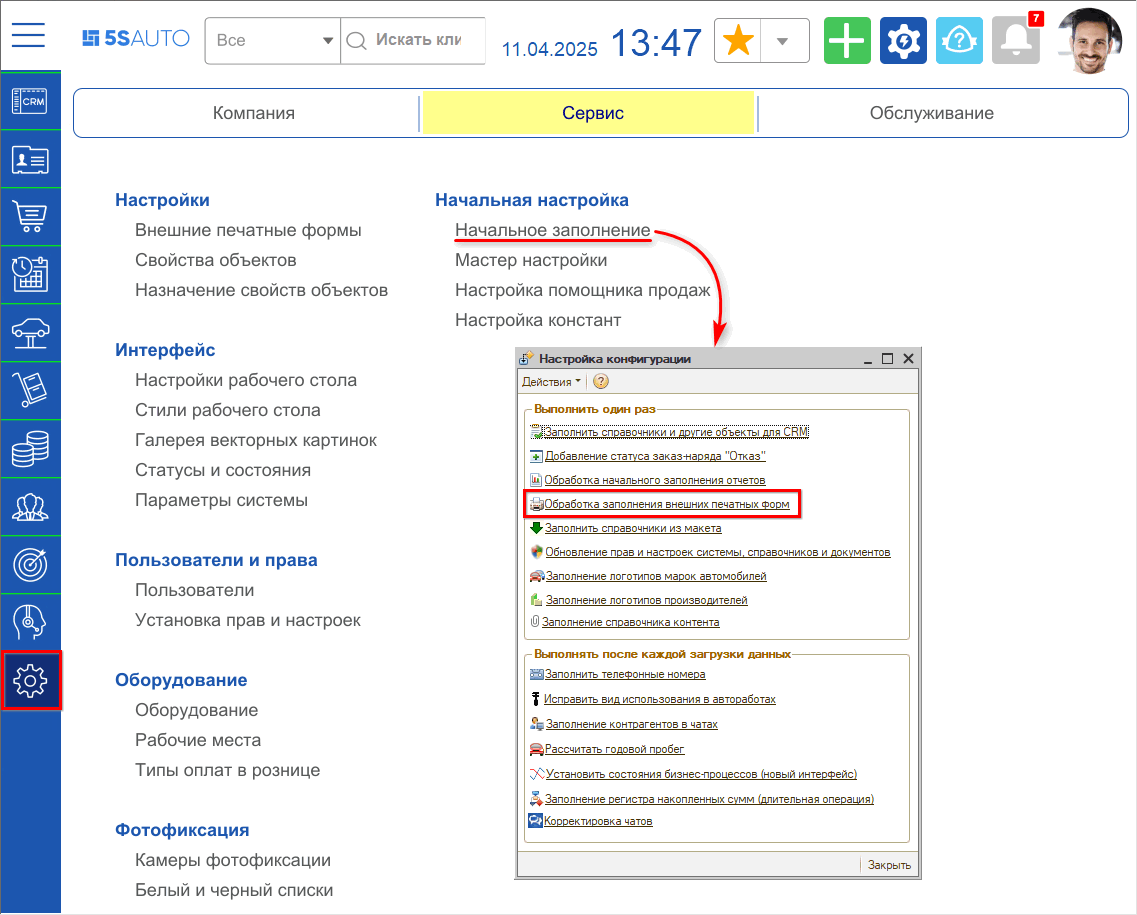
Task: Open the "Все" search filter dropdown
Action: [272, 40]
